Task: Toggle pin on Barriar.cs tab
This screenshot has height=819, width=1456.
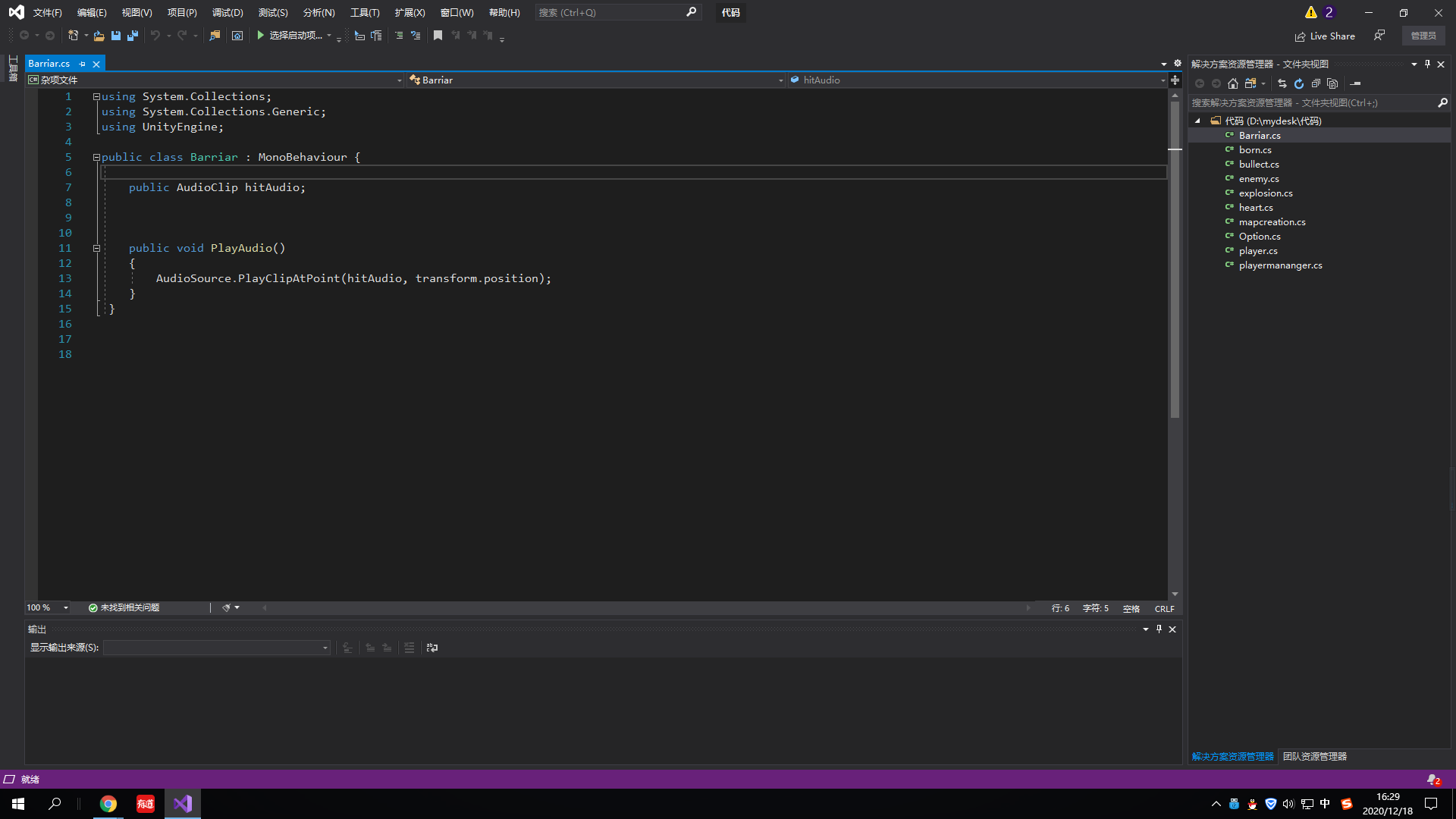Action: (x=83, y=64)
